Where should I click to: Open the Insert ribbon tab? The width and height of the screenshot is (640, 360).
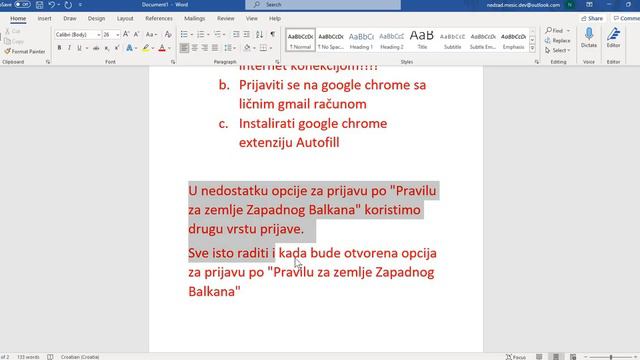[x=44, y=18]
